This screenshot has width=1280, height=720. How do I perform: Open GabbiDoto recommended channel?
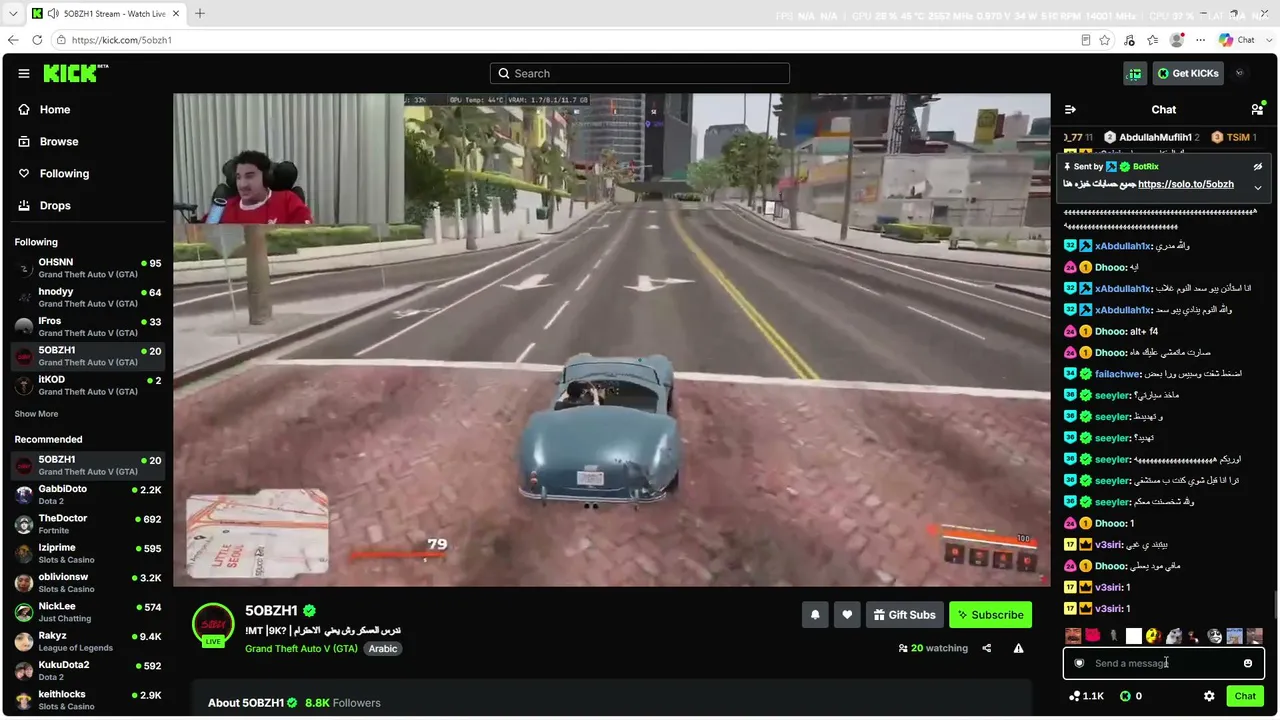88,495
